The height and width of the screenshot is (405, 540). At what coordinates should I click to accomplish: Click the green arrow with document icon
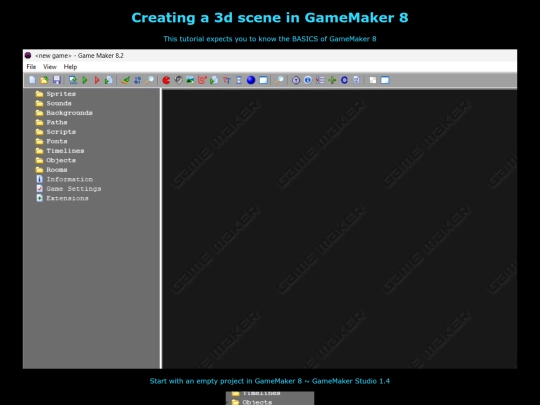[x=109, y=80]
